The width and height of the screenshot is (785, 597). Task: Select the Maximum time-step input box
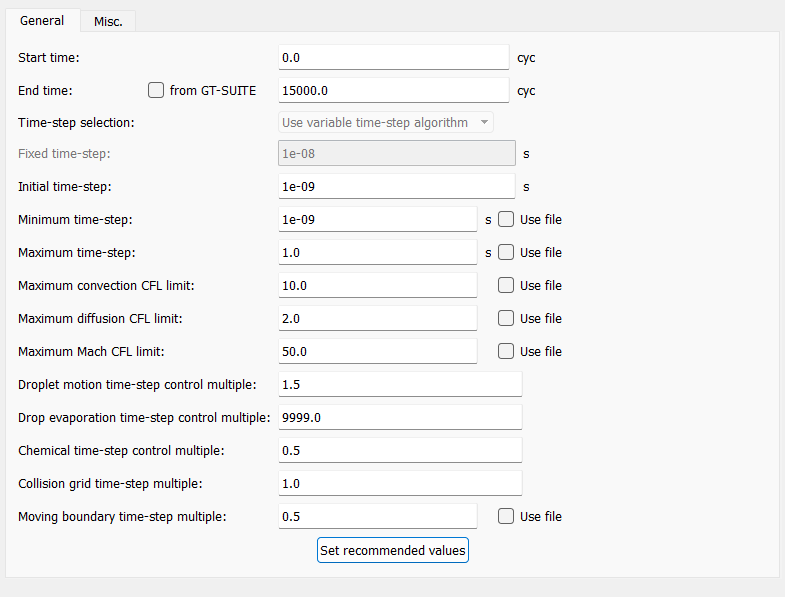377,252
